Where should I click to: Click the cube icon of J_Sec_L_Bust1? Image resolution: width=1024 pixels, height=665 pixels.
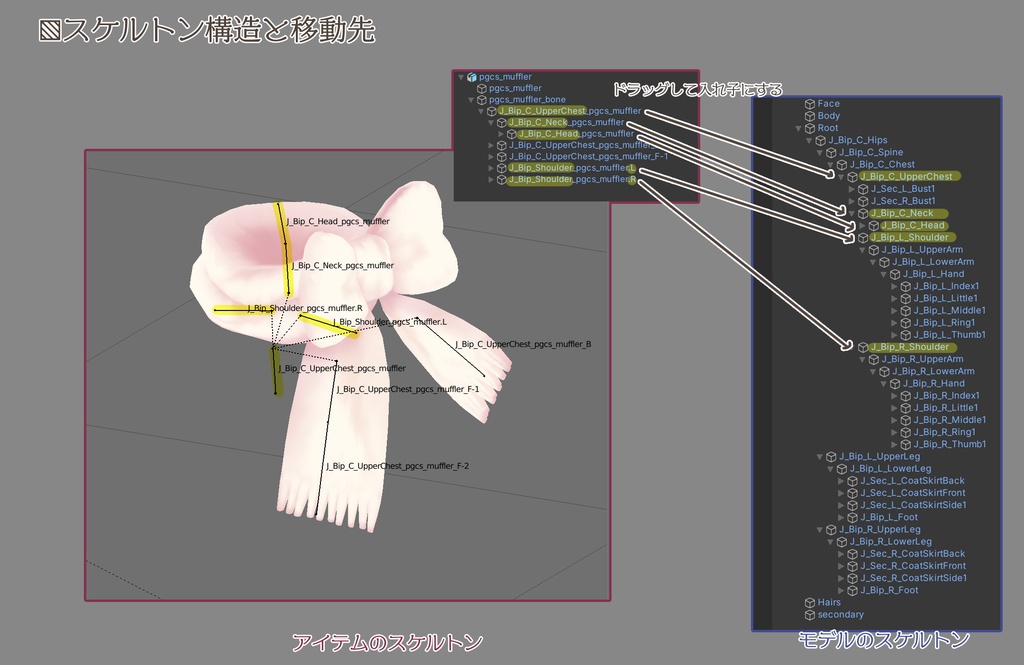click(863, 189)
